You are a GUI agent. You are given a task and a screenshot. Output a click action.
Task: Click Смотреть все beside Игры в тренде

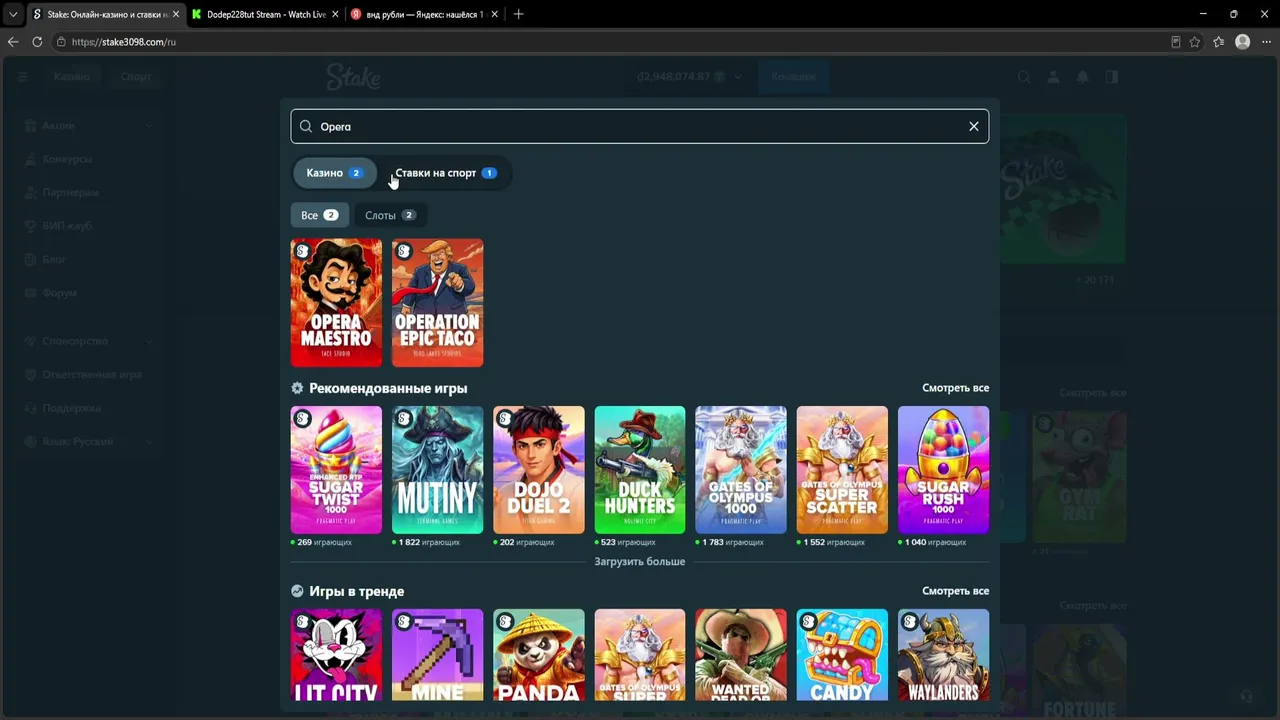pyautogui.click(x=955, y=591)
